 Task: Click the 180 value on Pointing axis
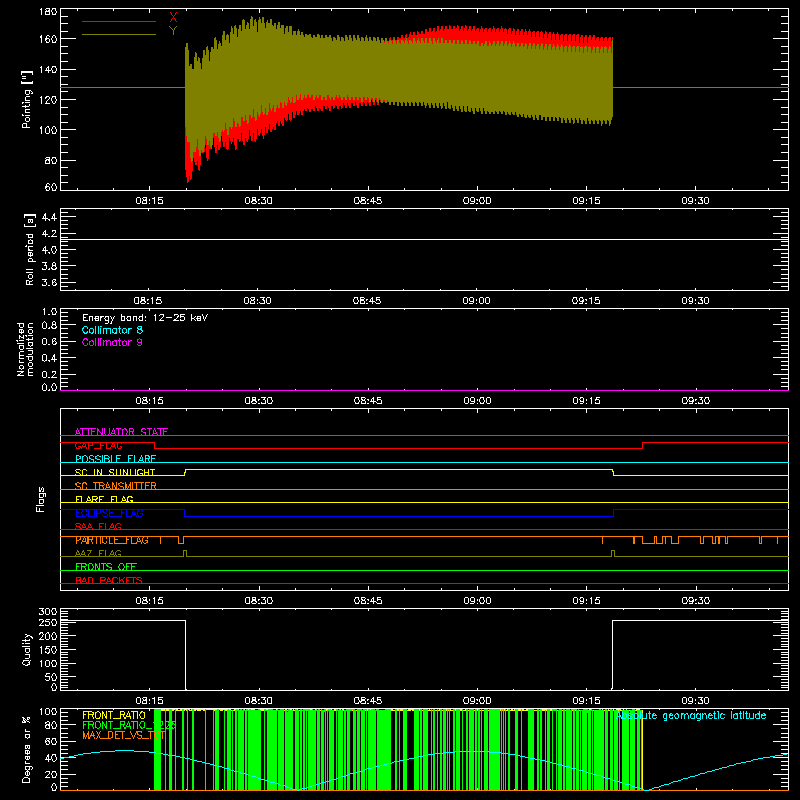pos(48,12)
